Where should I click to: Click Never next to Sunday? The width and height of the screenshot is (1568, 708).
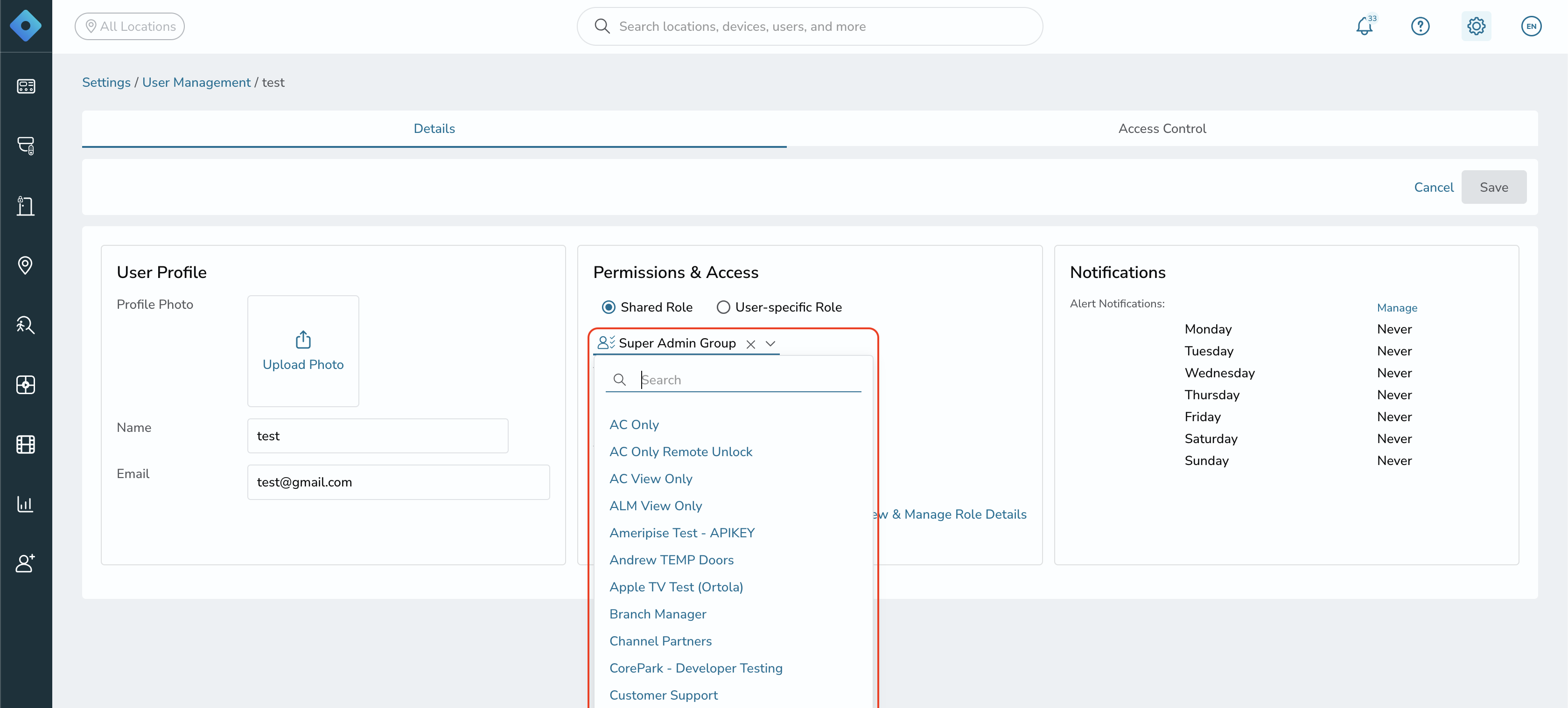(x=1394, y=460)
